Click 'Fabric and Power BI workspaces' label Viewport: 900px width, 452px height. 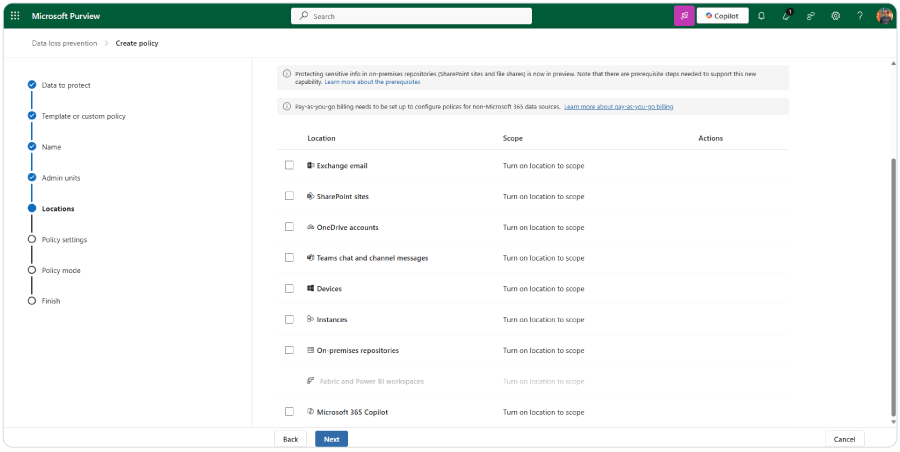(x=372, y=381)
